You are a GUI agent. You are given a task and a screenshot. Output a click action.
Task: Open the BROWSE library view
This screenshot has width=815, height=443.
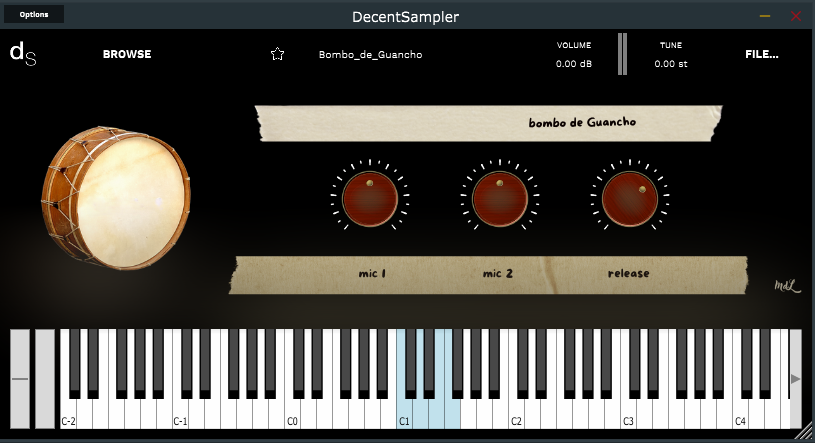point(127,54)
